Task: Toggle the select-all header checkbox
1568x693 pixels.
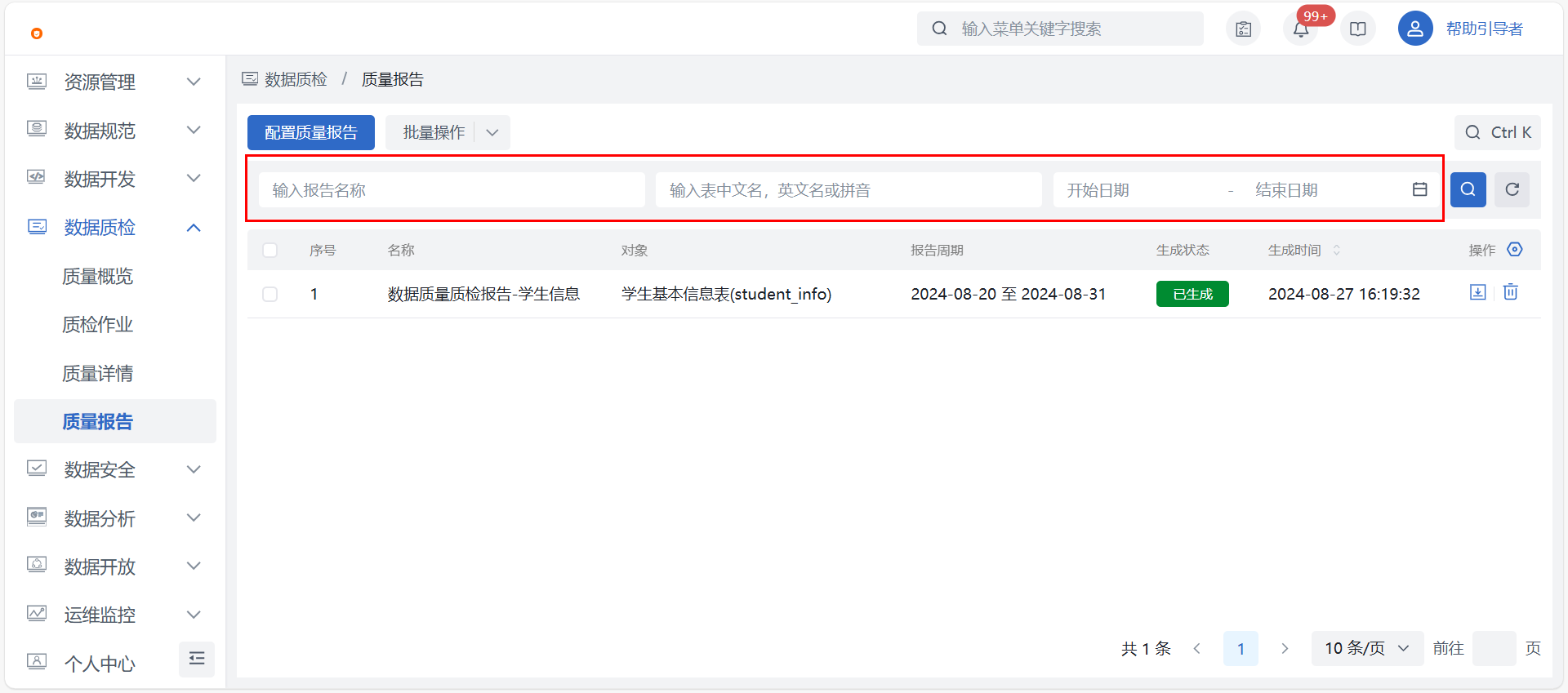Action: tap(269, 250)
